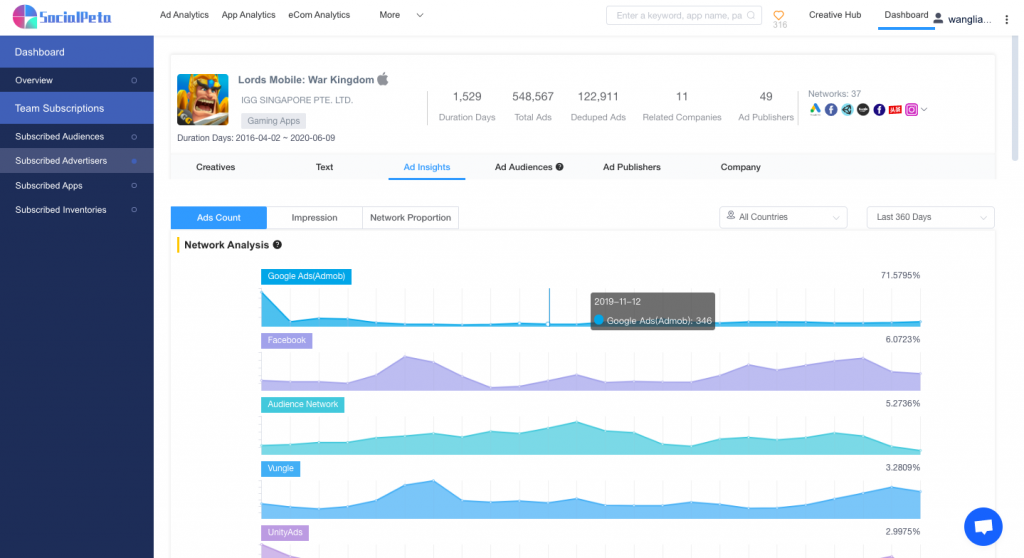Select the Ad Insights tab

[426, 167]
